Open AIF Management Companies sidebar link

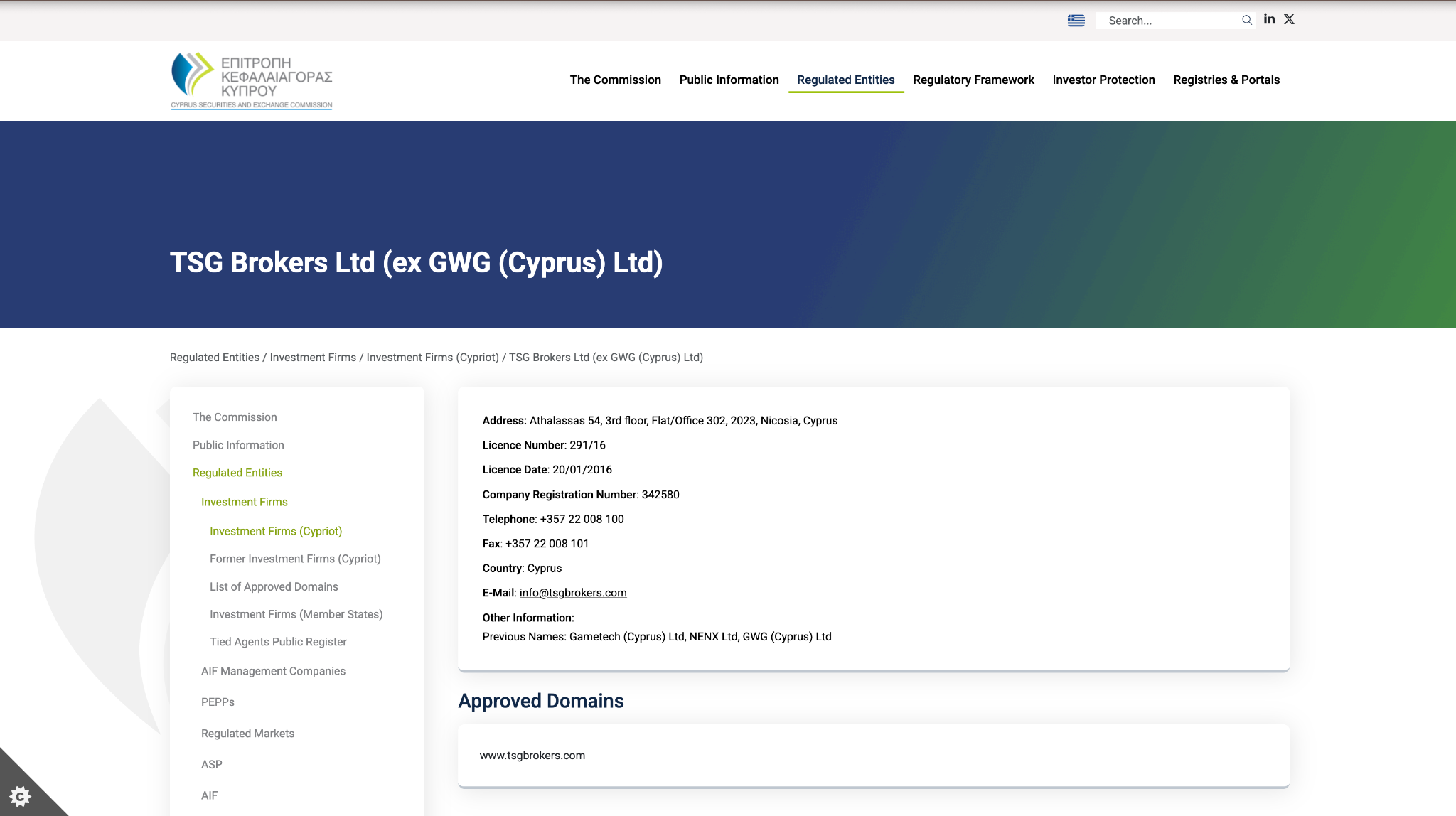tap(273, 671)
